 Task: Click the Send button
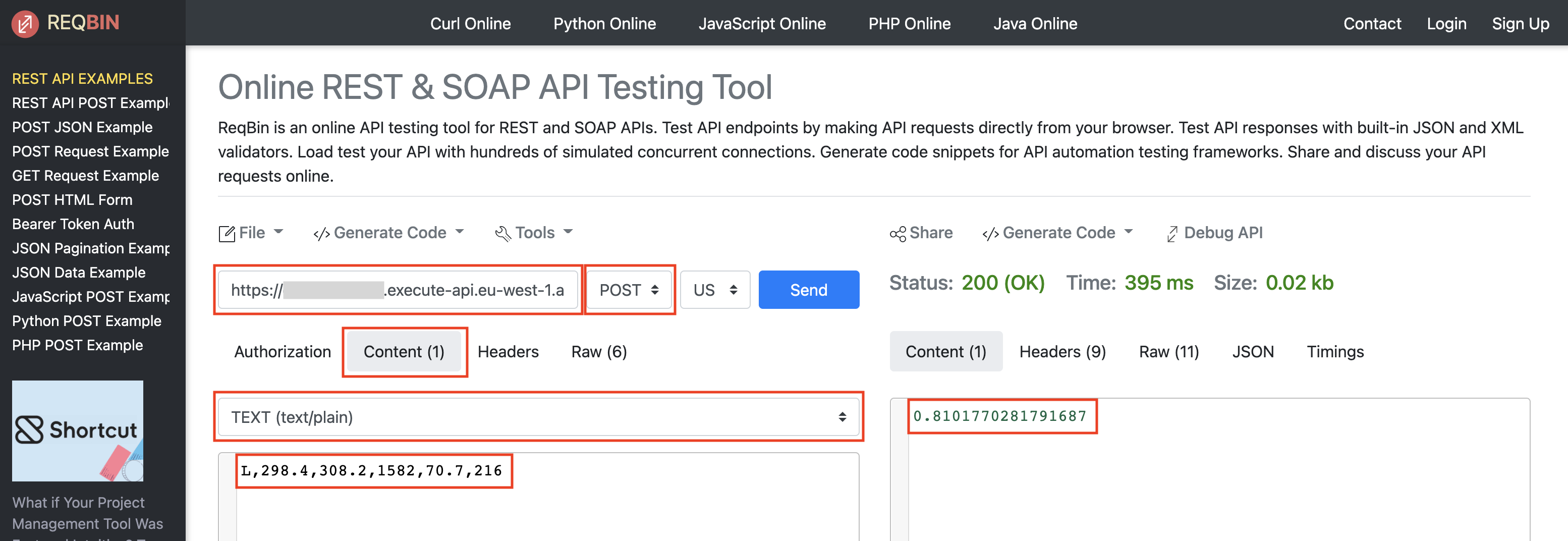point(808,290)
